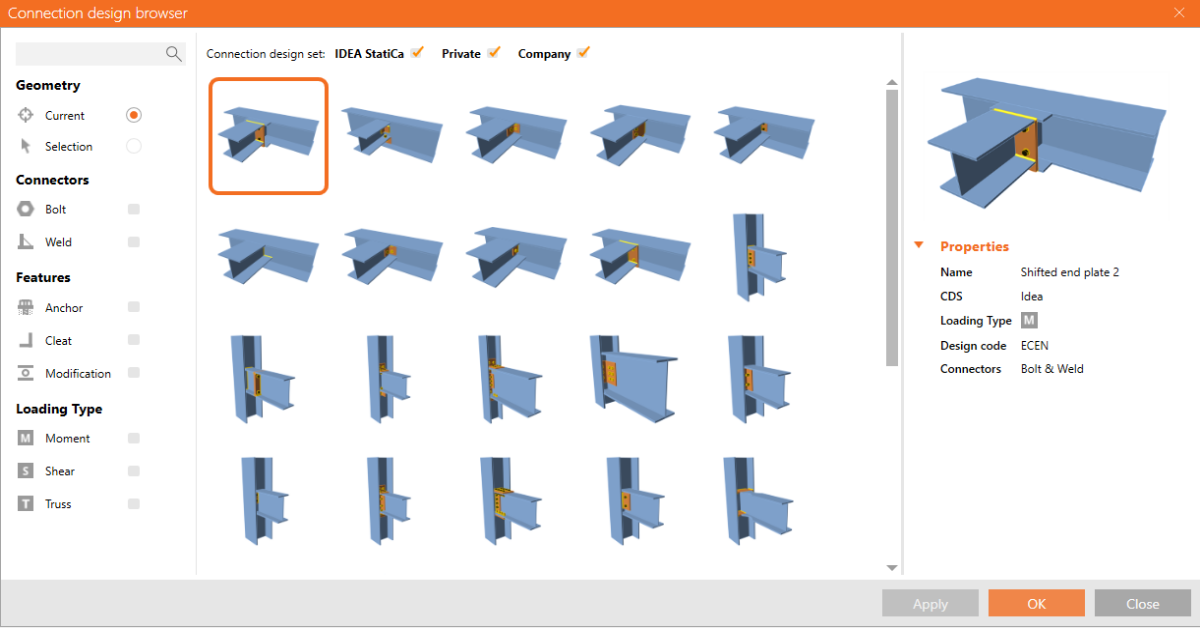Enable the Shear loading type checkbox
The image size is (1200, 630).
coord(134,471)
